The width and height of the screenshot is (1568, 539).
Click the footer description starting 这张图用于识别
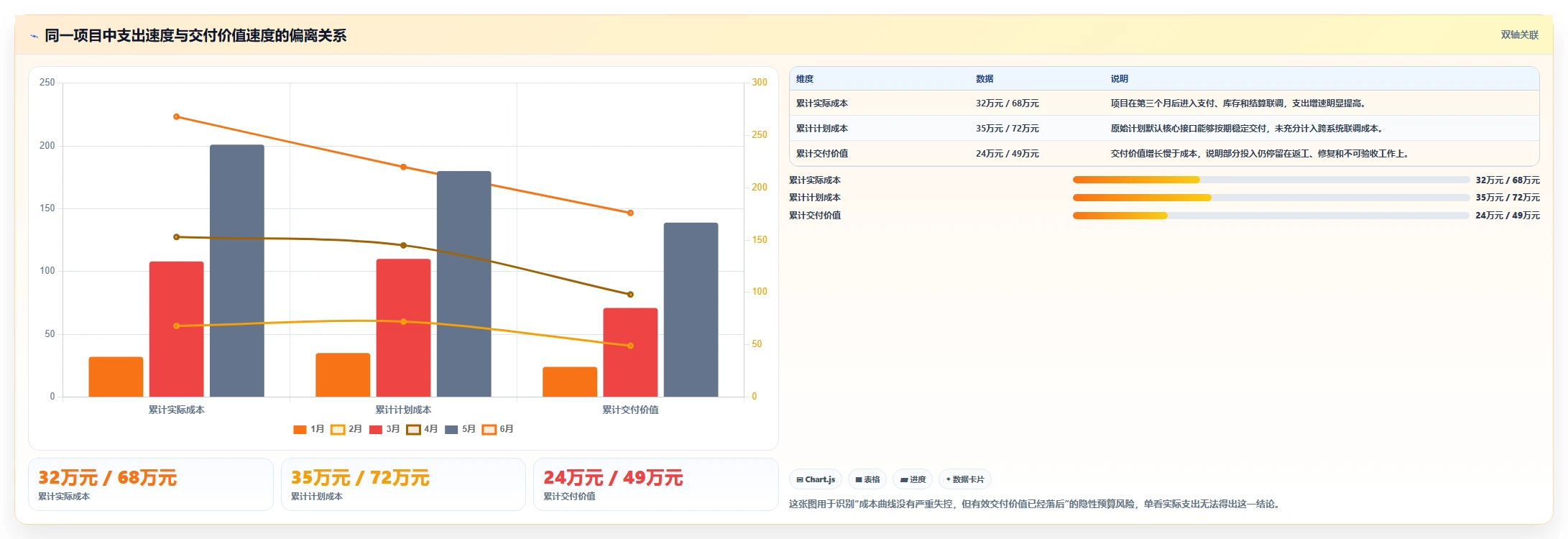click(1036, 504)
